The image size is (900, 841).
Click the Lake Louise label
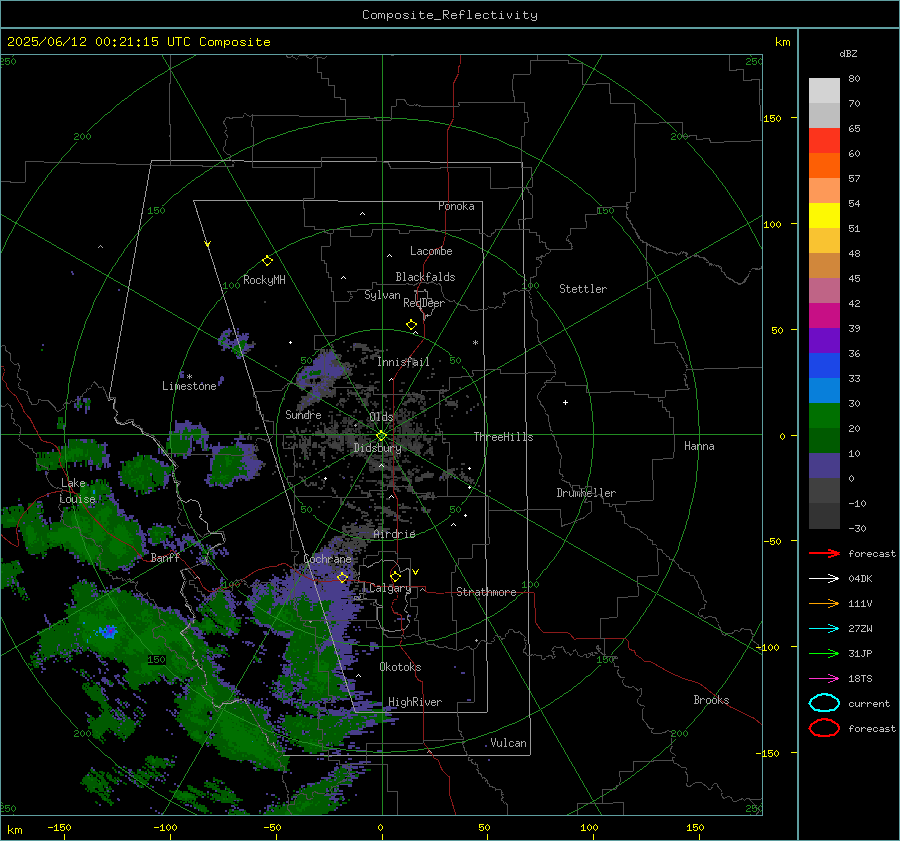(77, 491)
